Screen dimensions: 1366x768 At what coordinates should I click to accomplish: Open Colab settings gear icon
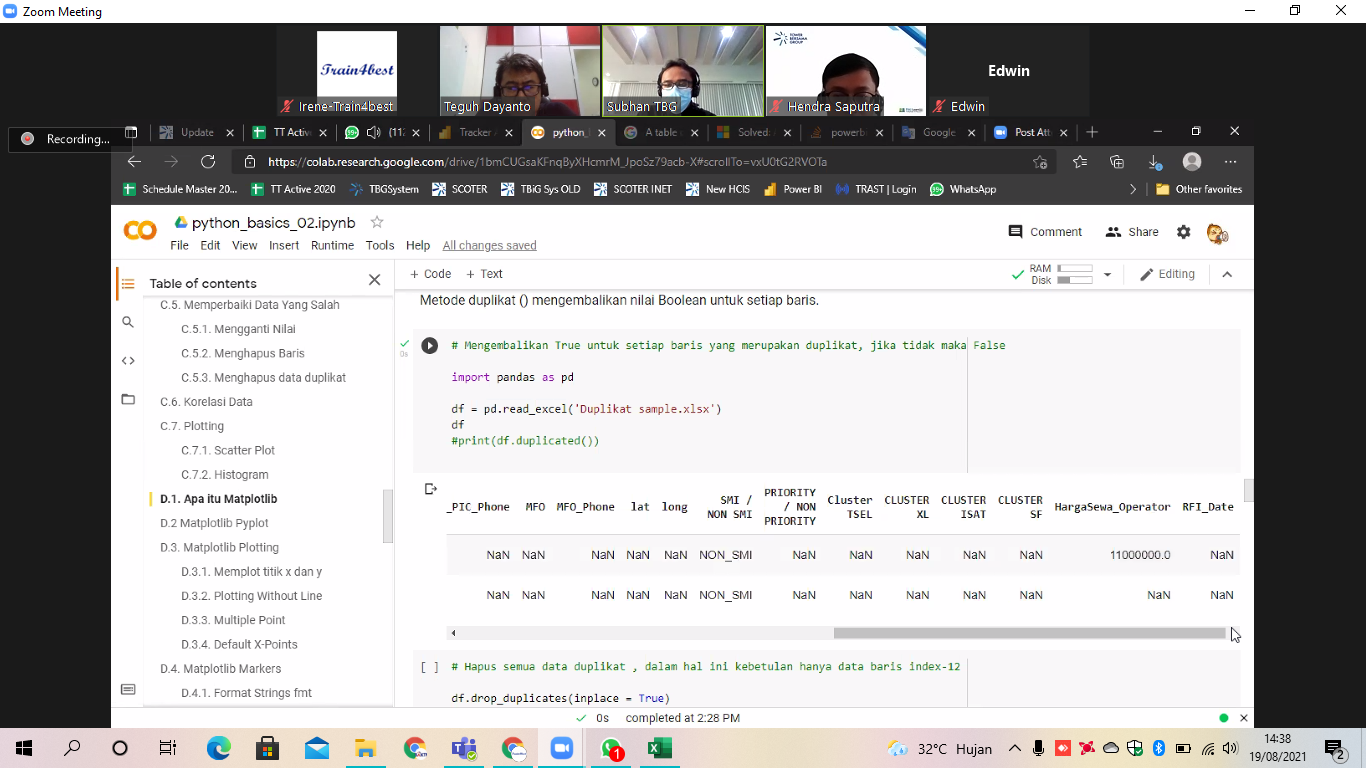tap(1184, 232)
